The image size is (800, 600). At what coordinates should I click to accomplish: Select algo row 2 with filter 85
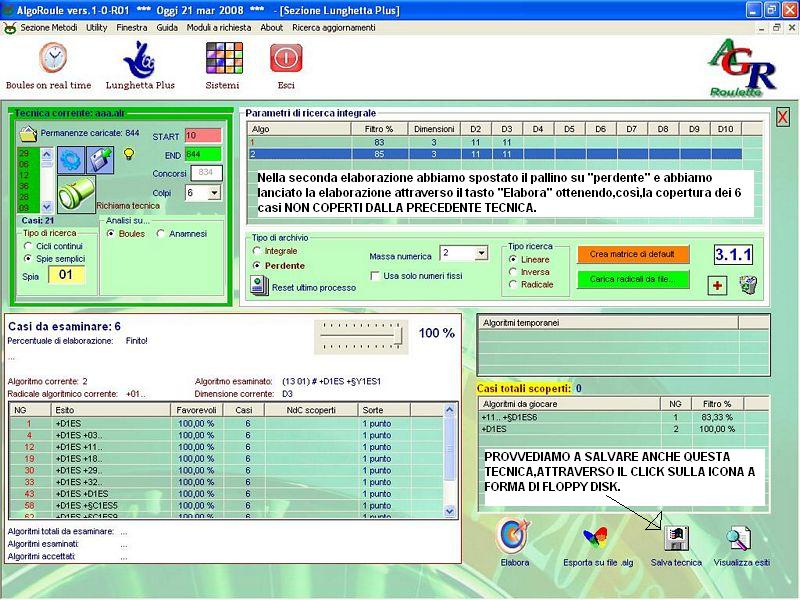point(494,154)
